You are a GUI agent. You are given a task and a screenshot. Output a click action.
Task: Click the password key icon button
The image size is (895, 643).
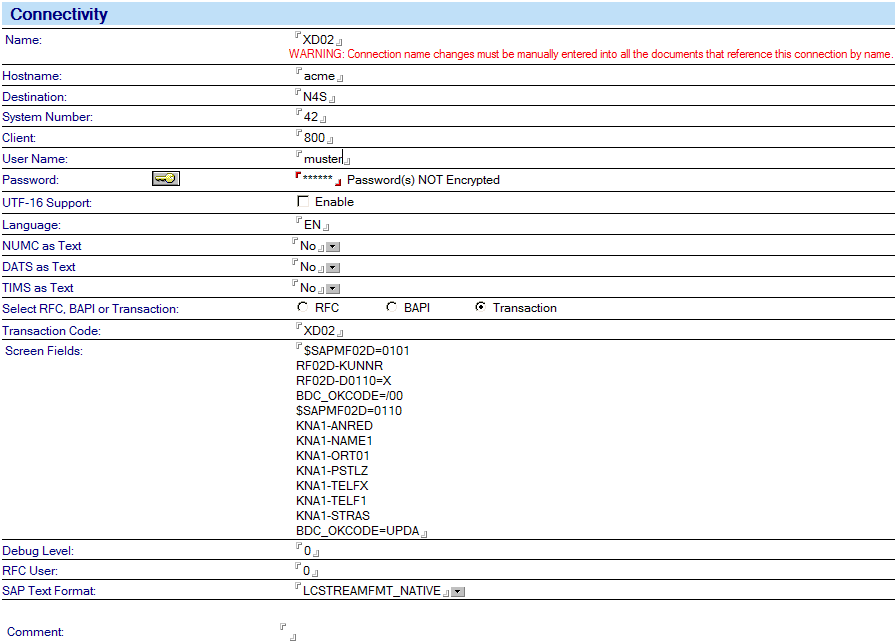point(166,179)
